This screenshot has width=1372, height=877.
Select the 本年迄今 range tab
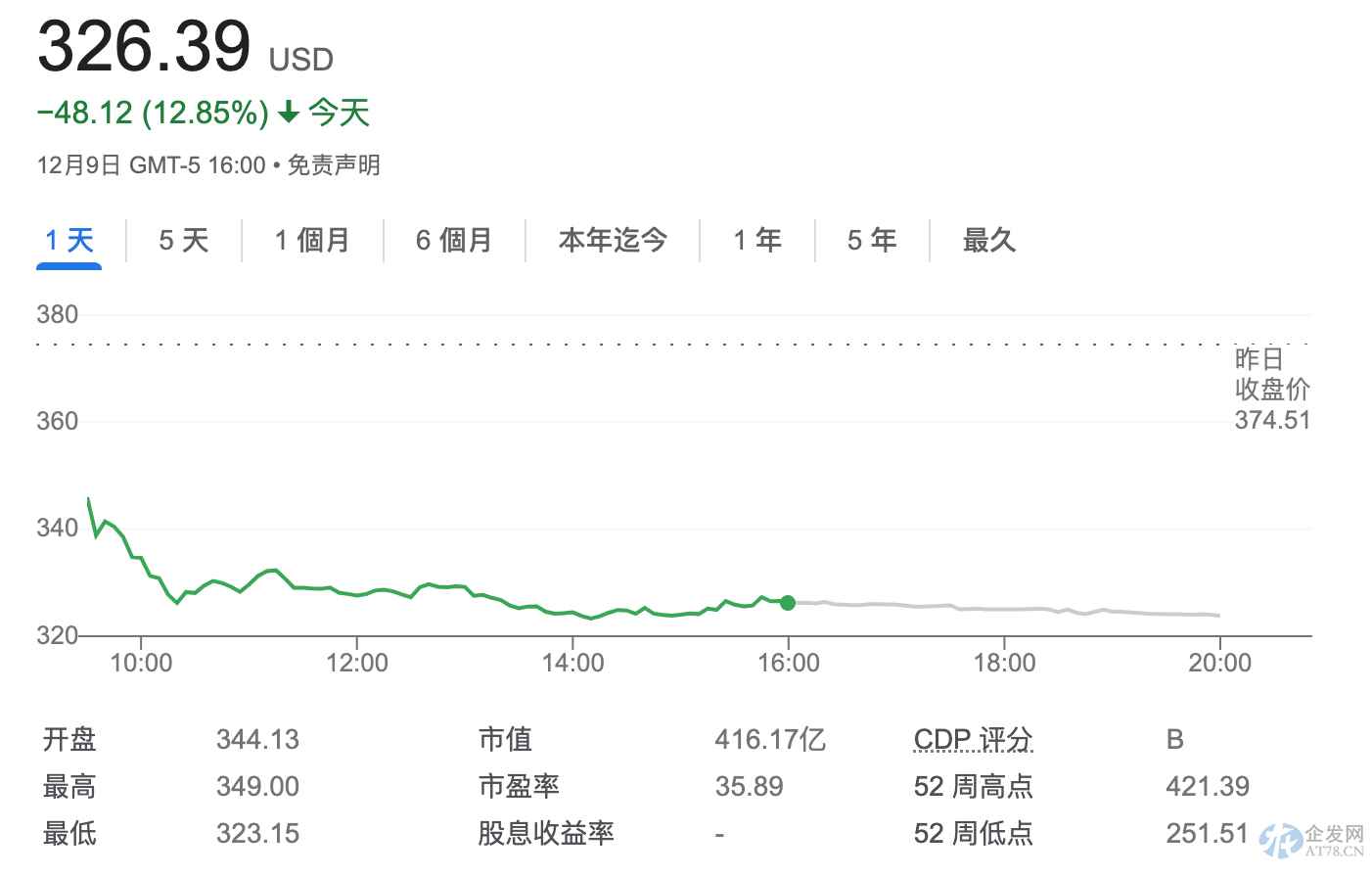pyautogui.click(x=613, y=240)
